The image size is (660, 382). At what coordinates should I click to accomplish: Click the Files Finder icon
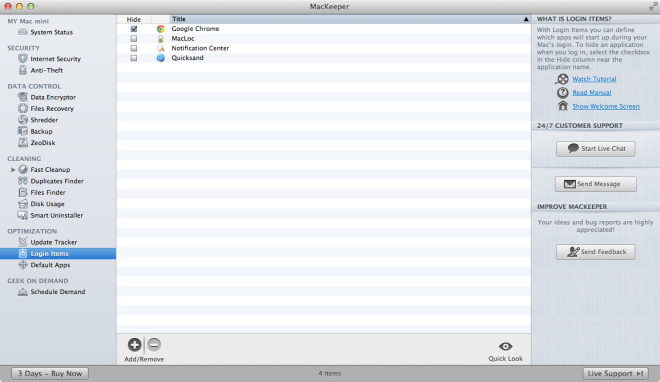23,192
